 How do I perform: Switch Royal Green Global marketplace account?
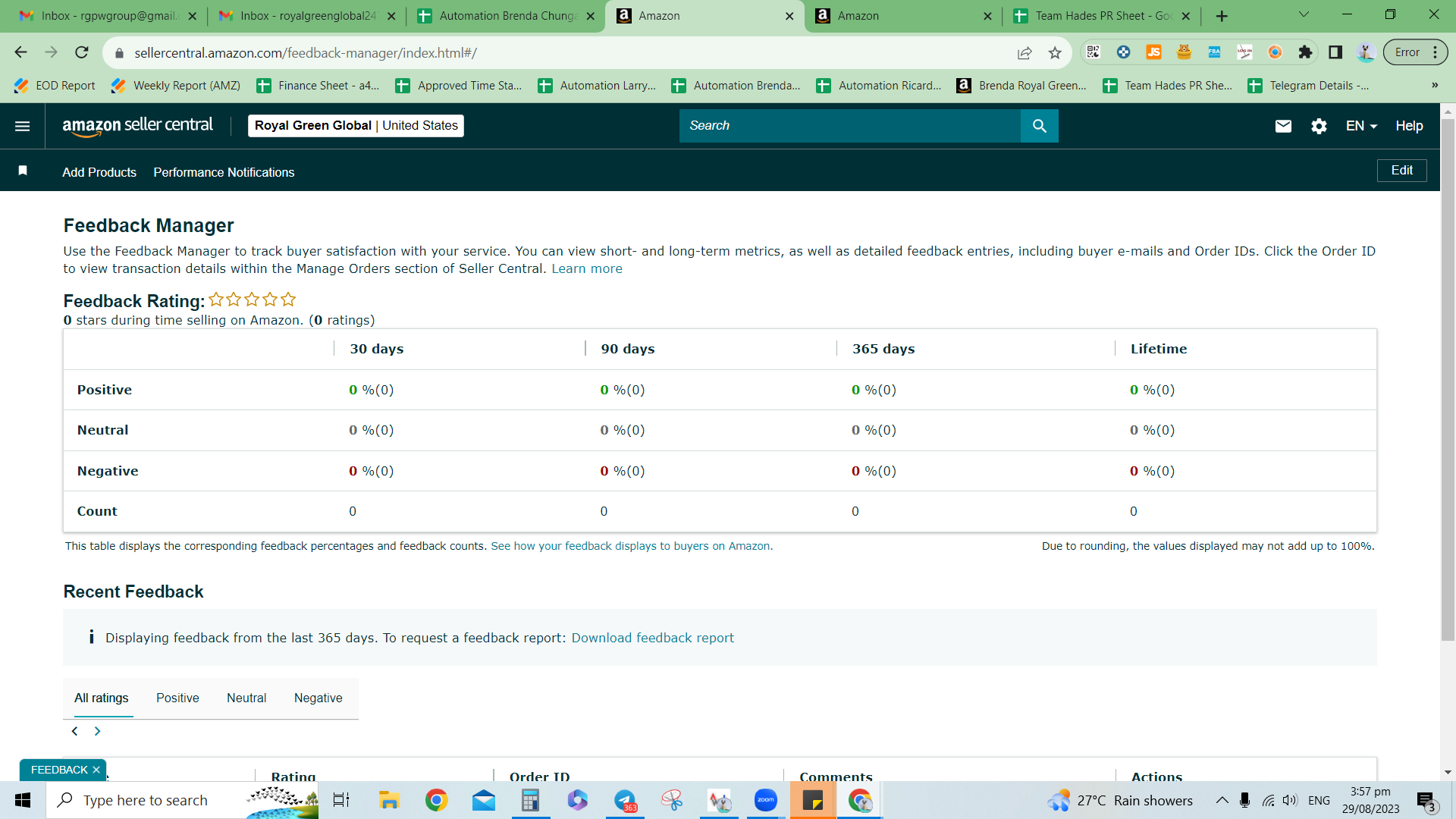coord(356,126)
